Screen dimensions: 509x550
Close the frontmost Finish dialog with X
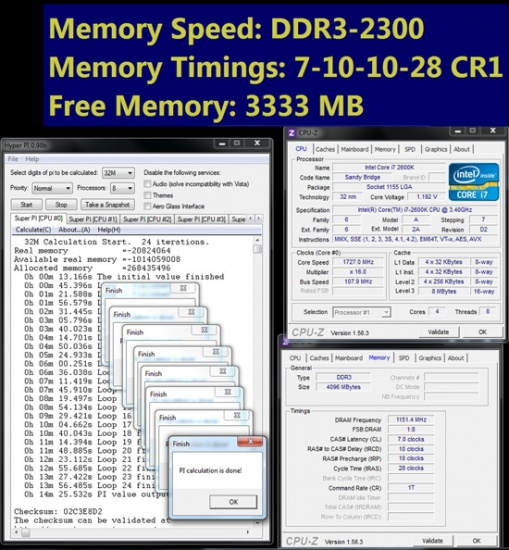250,442
